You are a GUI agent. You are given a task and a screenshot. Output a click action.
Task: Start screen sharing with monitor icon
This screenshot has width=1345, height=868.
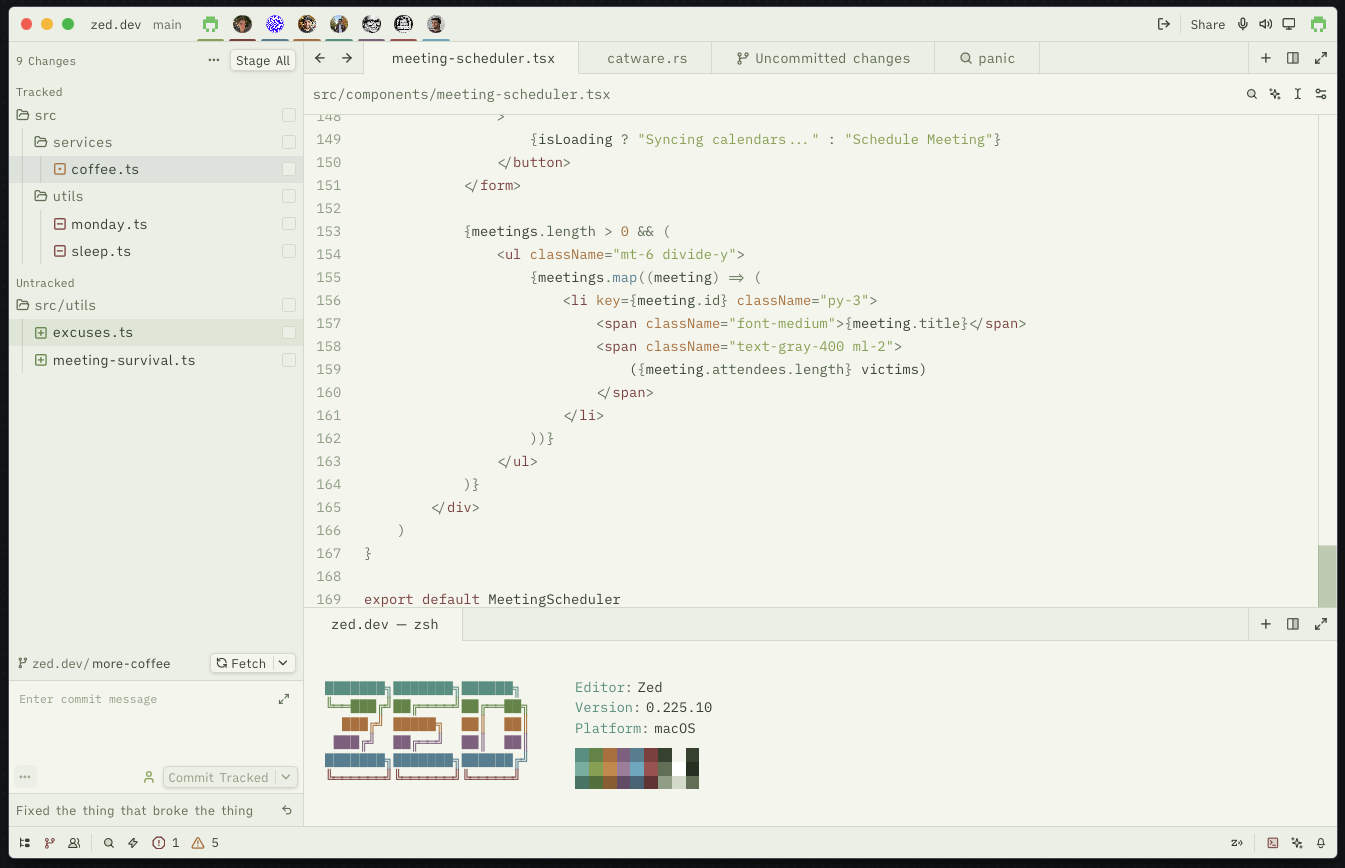coord(1289,24)
